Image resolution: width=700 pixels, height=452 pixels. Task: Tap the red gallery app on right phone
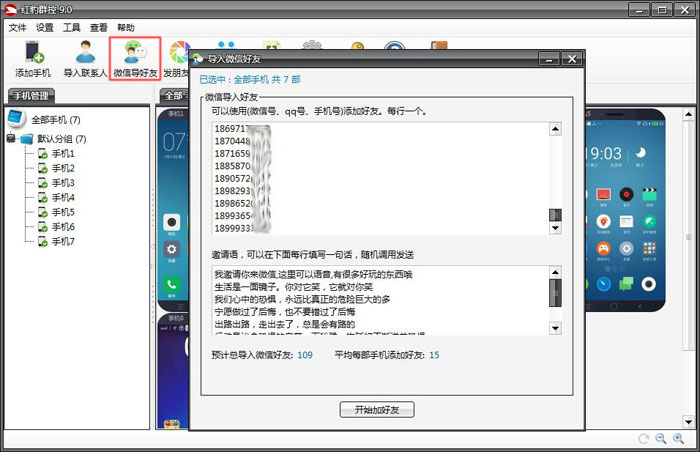(603, 195)
